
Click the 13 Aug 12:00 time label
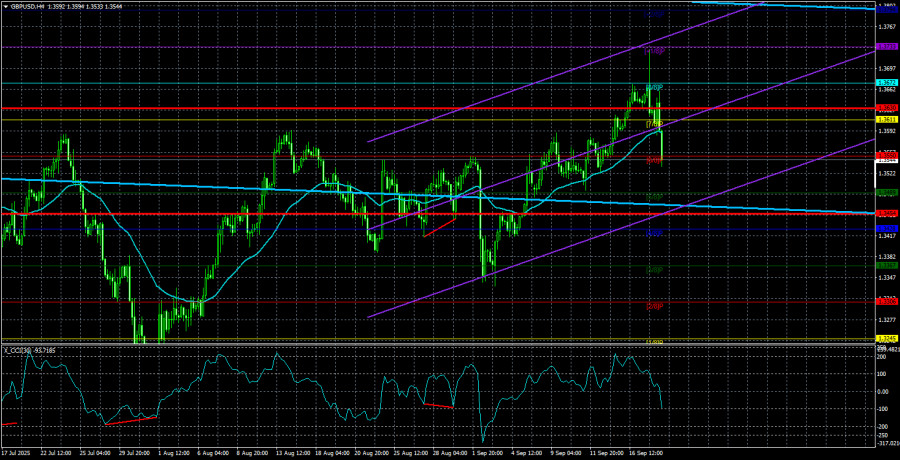click(295, 453)
